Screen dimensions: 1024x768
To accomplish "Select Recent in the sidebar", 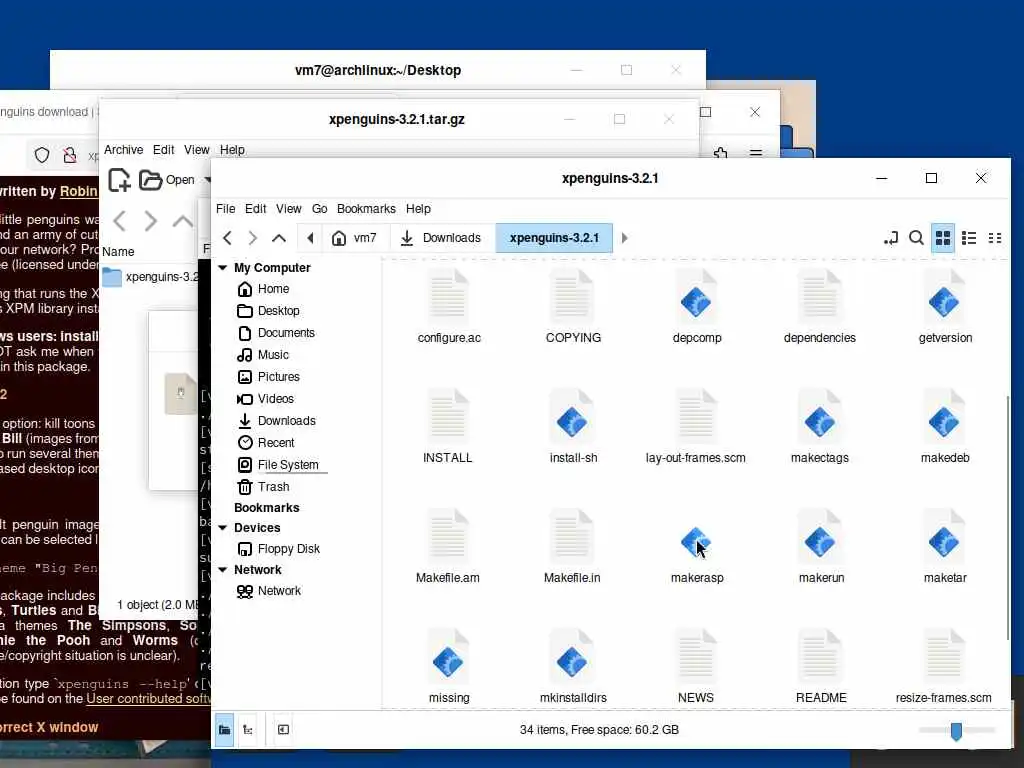I will coord(276,443).
